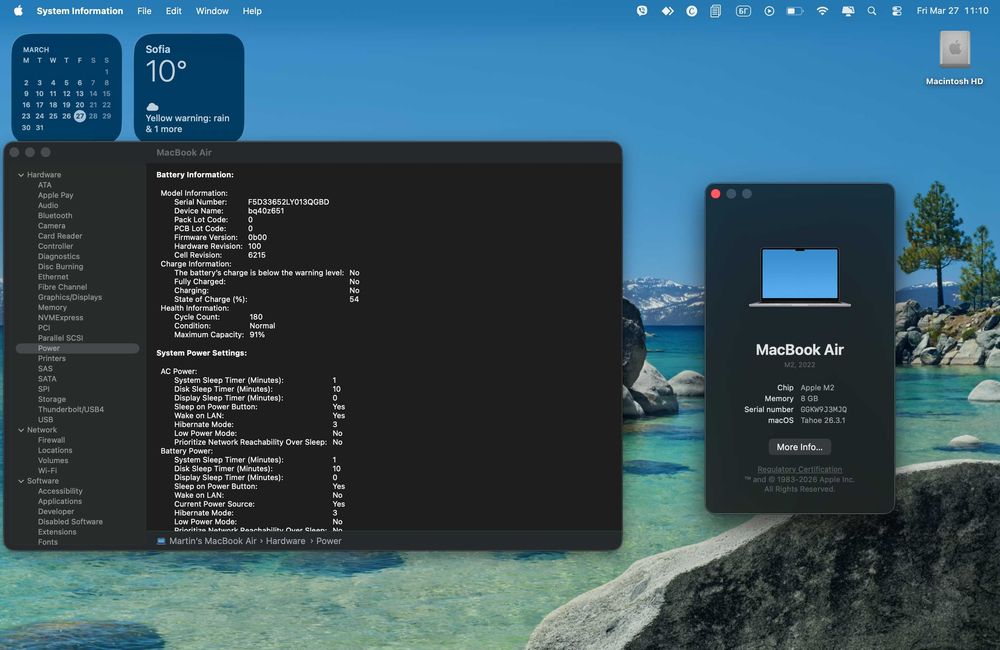Collapse the Software section disclosure triangle
The width and height of the screenshot is (1000, 650).
pyautogui.click(x=21, y=481)
